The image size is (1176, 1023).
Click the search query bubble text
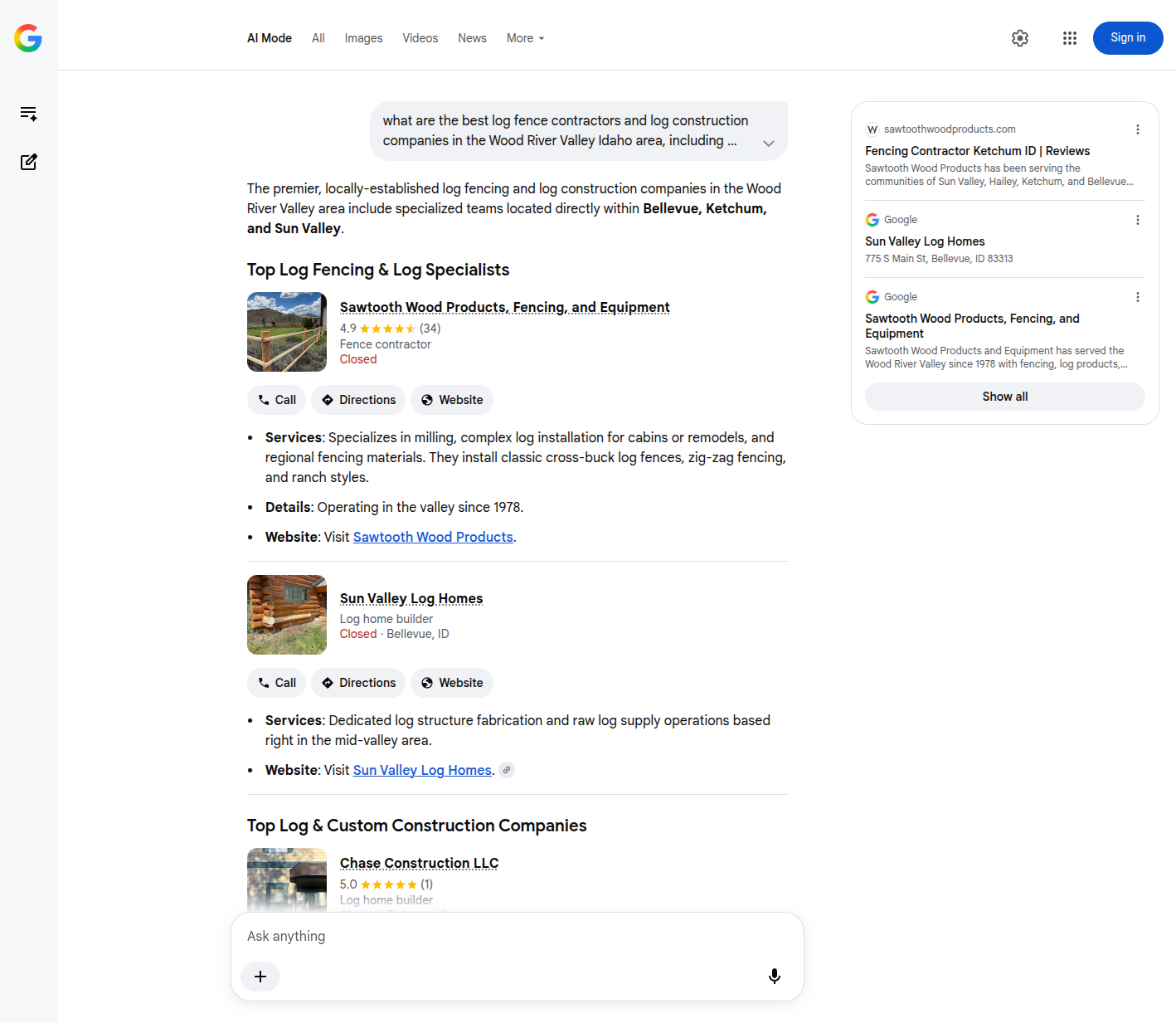pyautogui.click(x=566, y=130)
